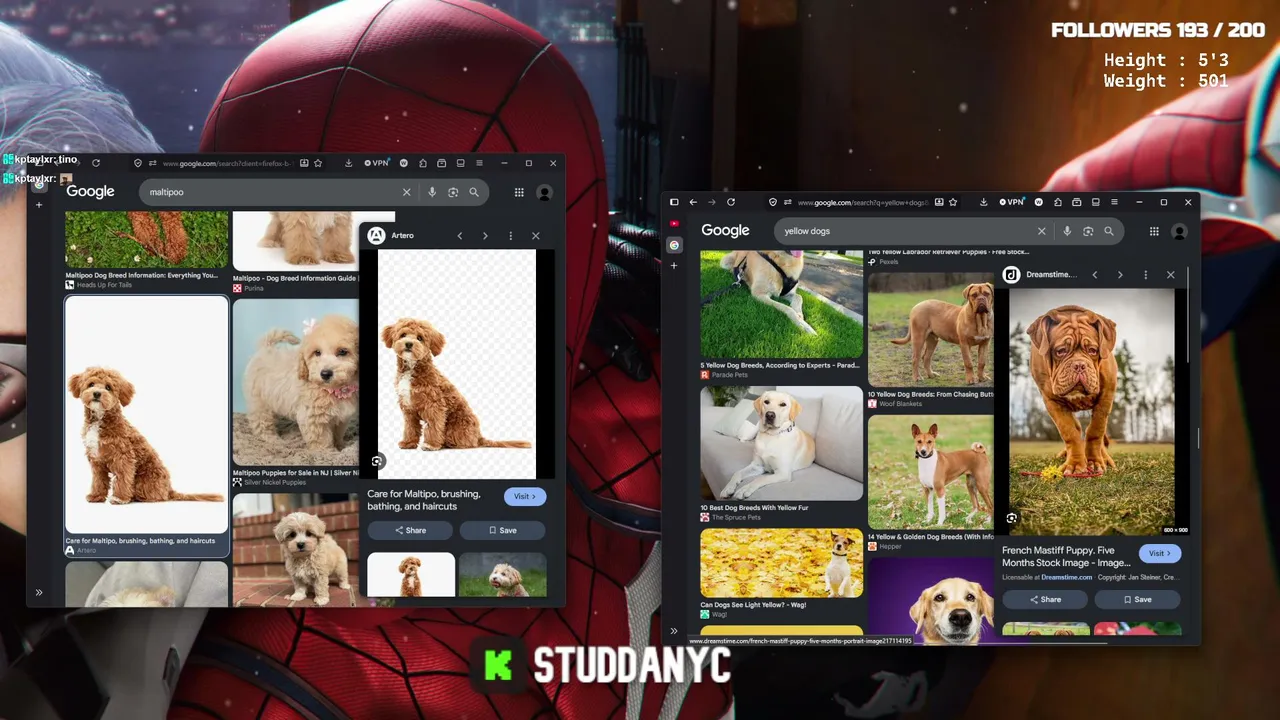Clear the maltipoo search text
Image resolution: width=1280 pixels, height=720 pixels.
click(x=406, y=192)
